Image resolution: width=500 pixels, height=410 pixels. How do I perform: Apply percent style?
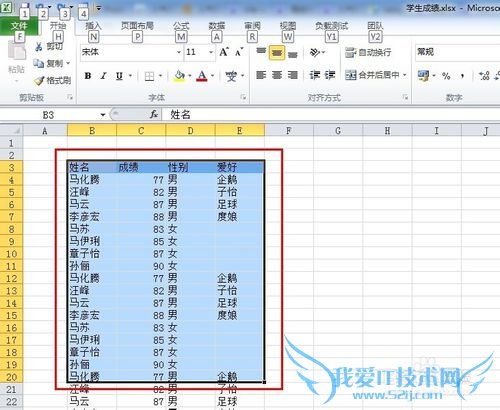pos(446,76)
